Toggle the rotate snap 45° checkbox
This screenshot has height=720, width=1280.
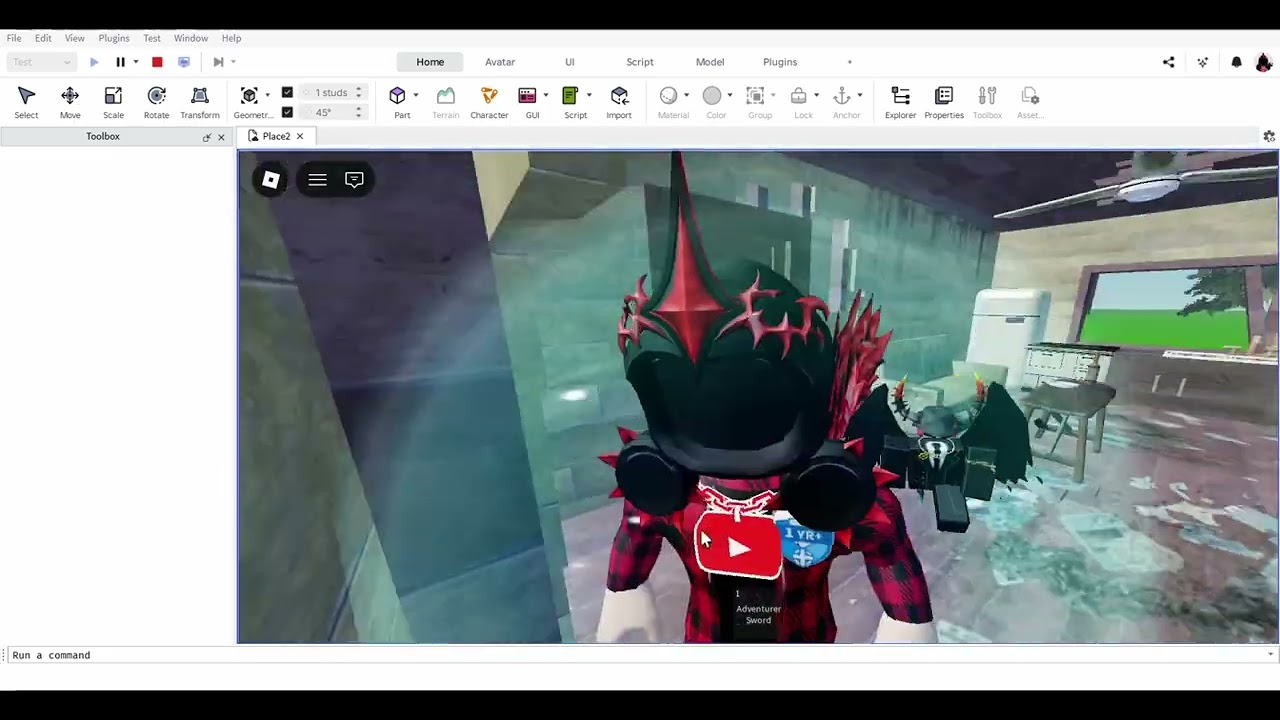point(287,112)
